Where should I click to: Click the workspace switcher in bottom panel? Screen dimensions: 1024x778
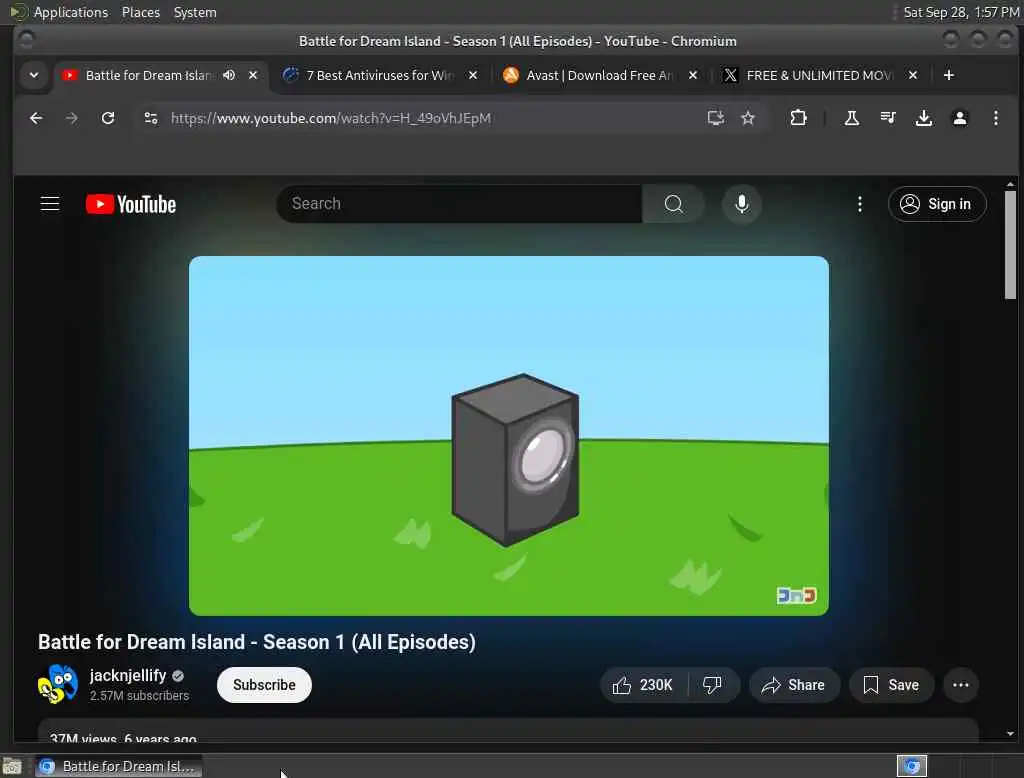tap(958, 766)
